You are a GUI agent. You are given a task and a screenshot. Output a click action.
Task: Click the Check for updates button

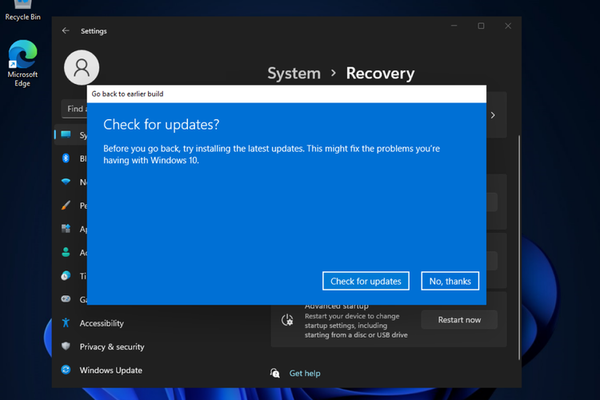[366, 281]
